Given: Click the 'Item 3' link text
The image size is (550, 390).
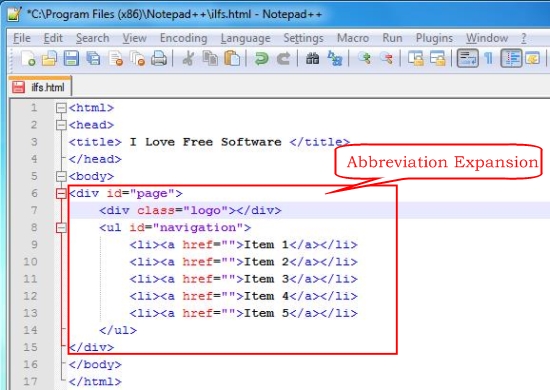Looking at the screenshot, I should click(x=266, y=279).
